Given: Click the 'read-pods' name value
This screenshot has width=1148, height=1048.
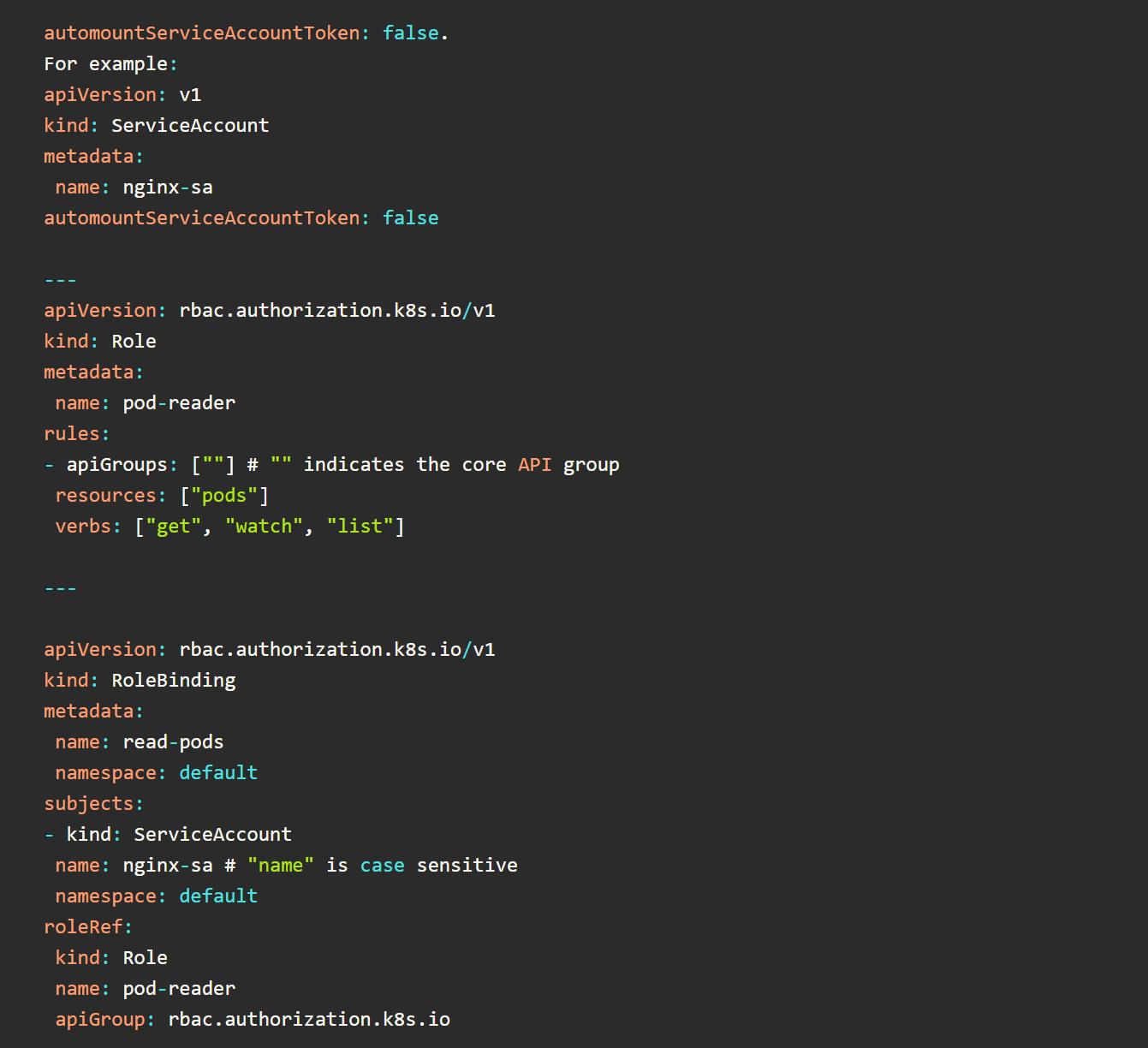Looking at the screenshot, I should (x=173, y=742).
